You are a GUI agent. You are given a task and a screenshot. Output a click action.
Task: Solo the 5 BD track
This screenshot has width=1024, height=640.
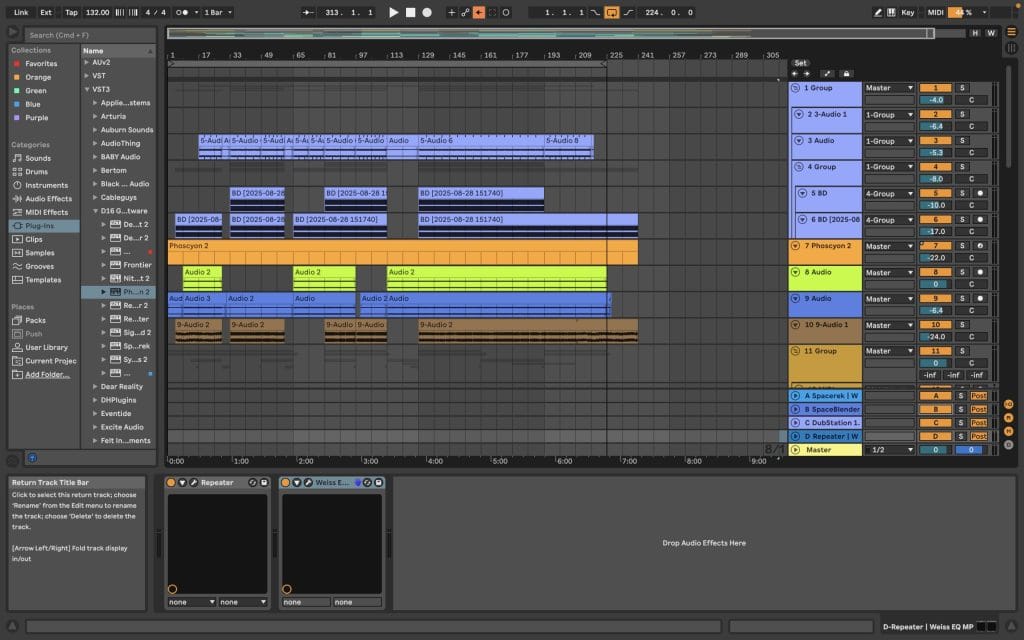962,193
